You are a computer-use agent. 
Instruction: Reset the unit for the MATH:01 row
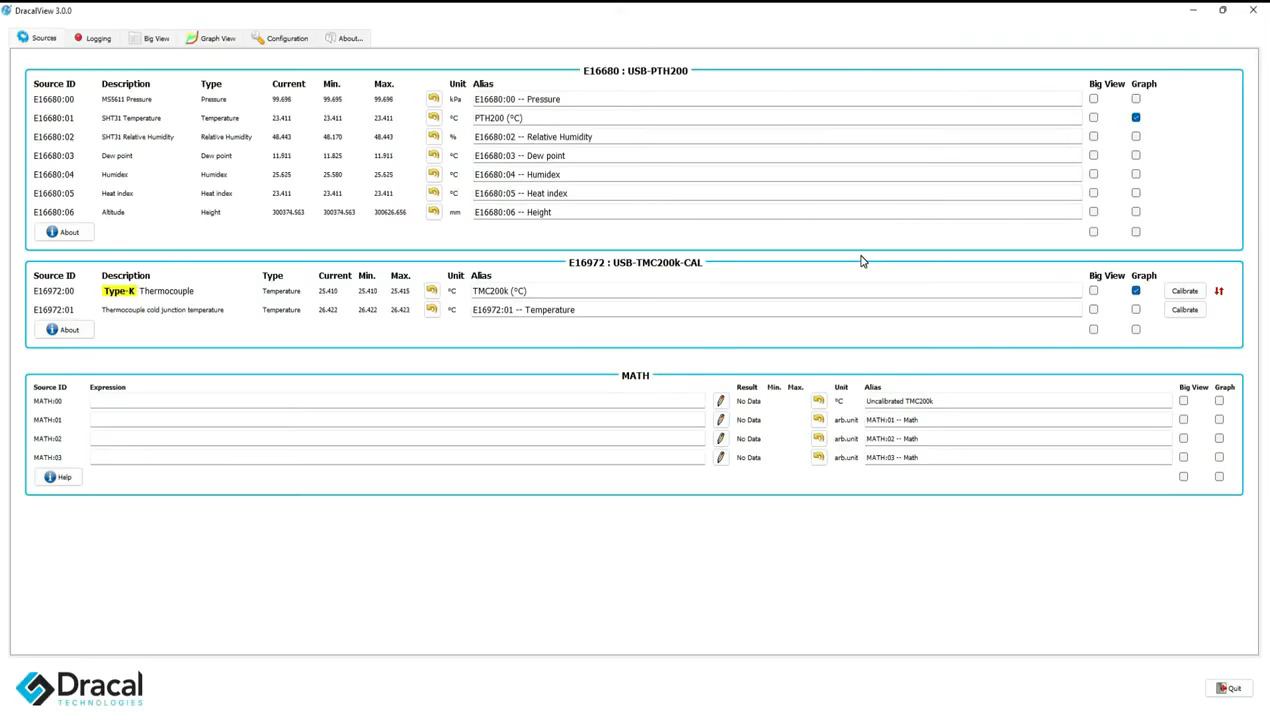(818, 420)
